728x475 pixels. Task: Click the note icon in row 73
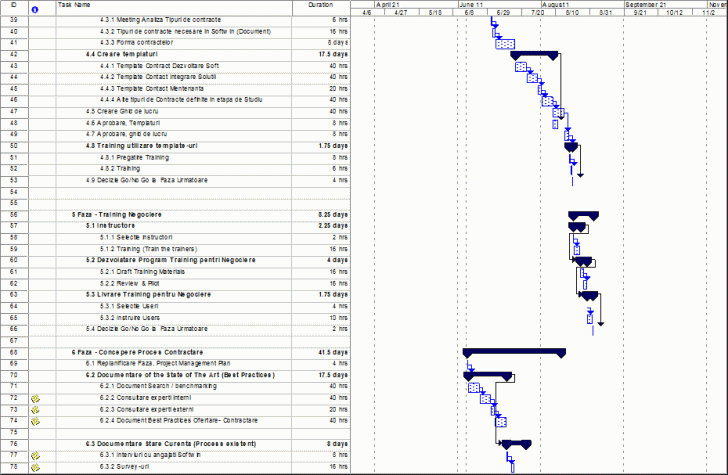36,409
